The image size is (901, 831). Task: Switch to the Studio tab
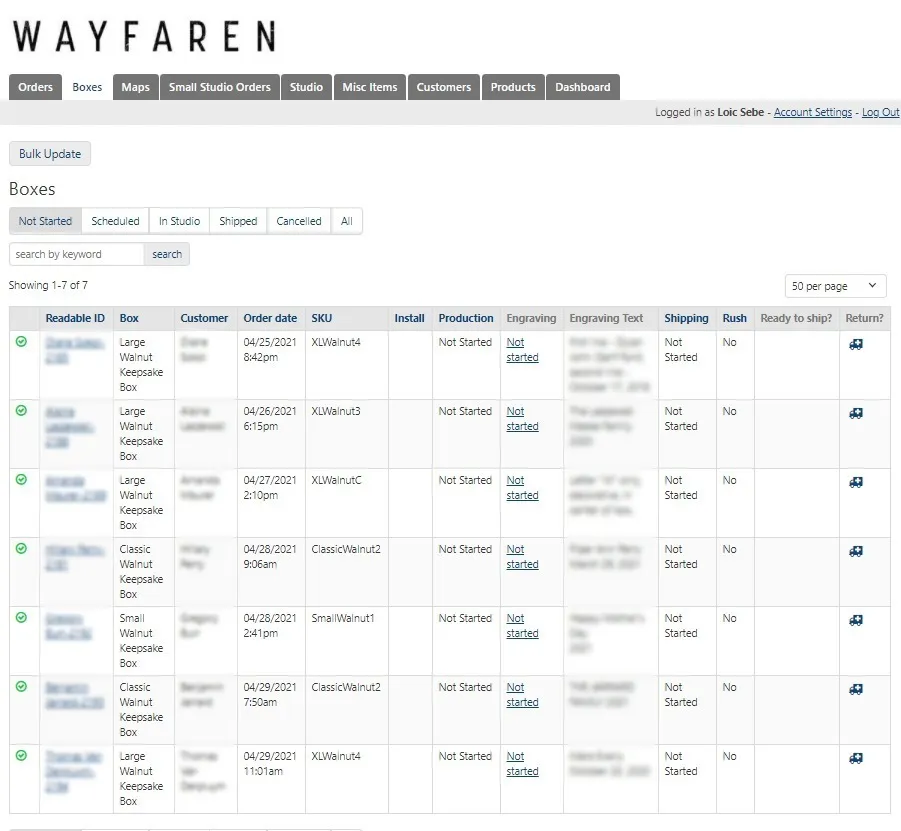click(306, 87)
